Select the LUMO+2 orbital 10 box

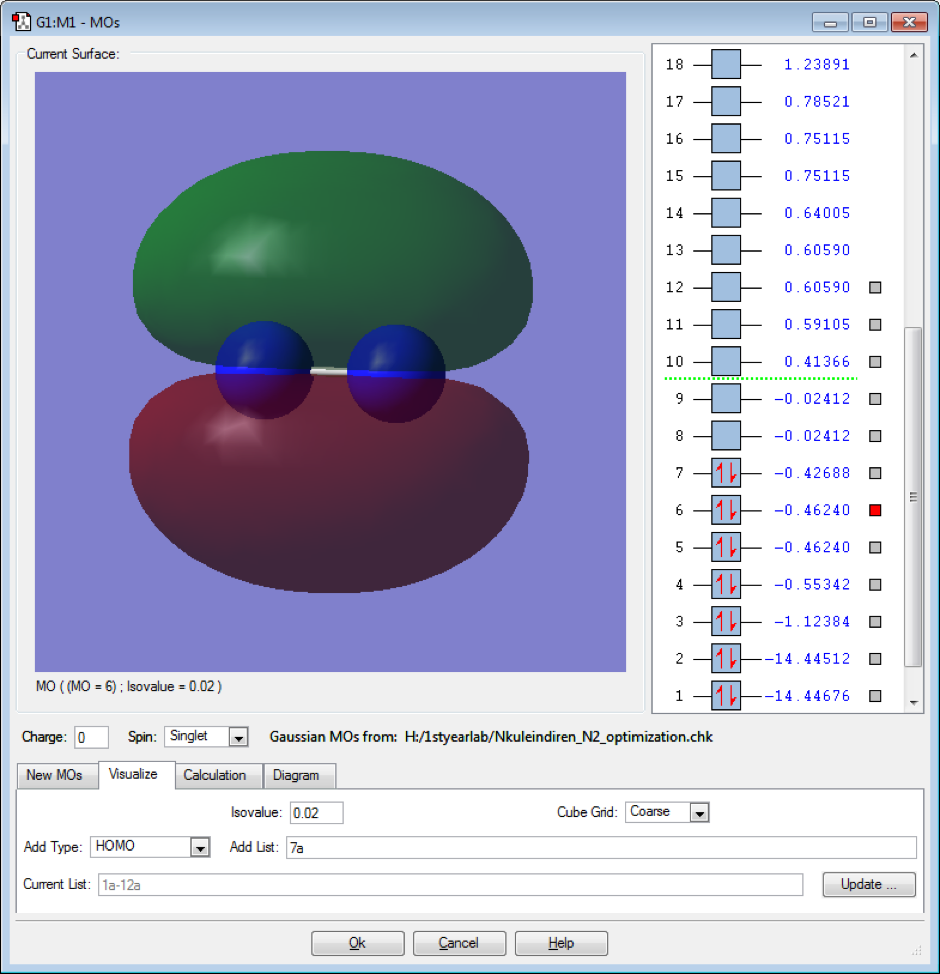726,362
